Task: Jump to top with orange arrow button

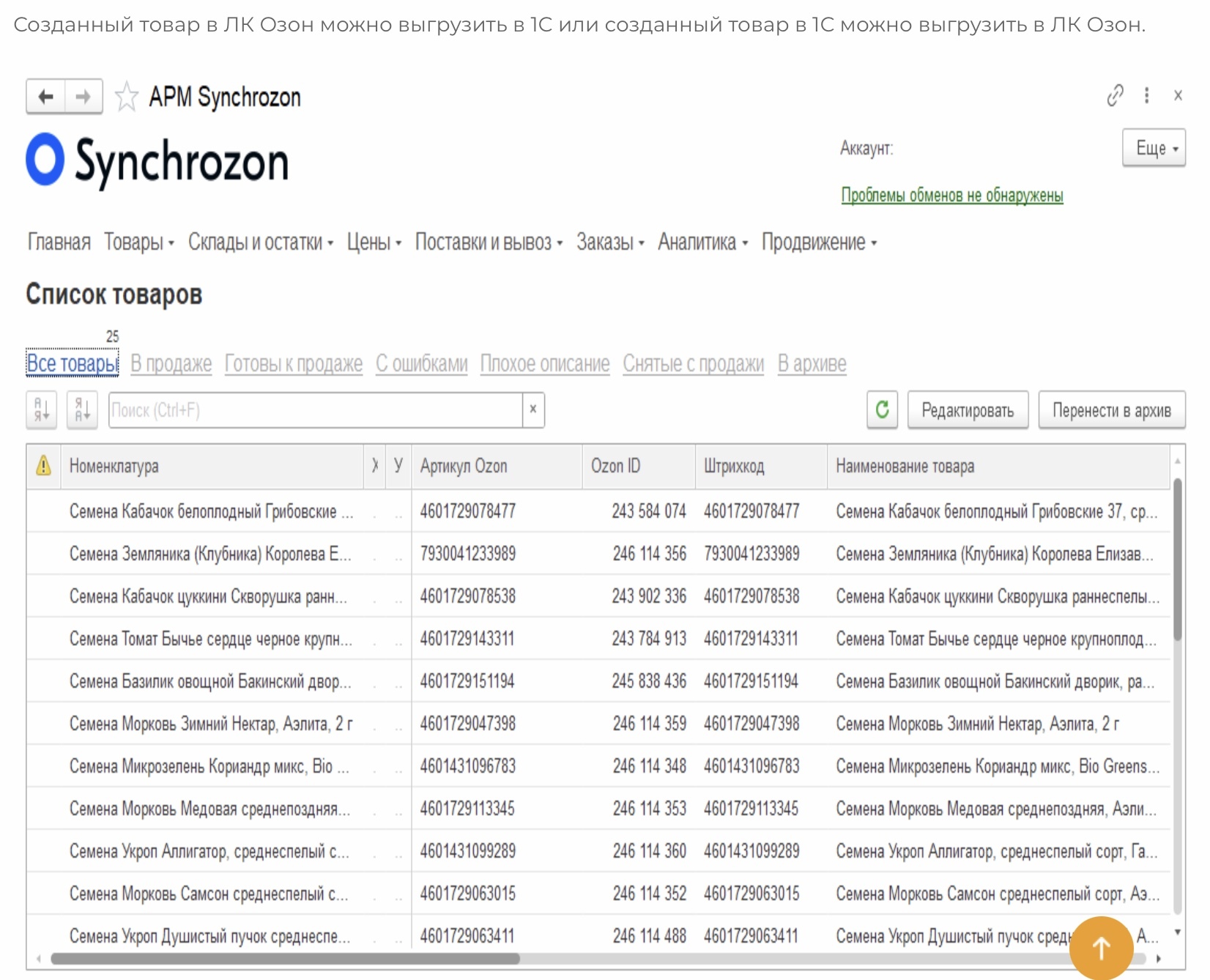Action: [1102, 949]
